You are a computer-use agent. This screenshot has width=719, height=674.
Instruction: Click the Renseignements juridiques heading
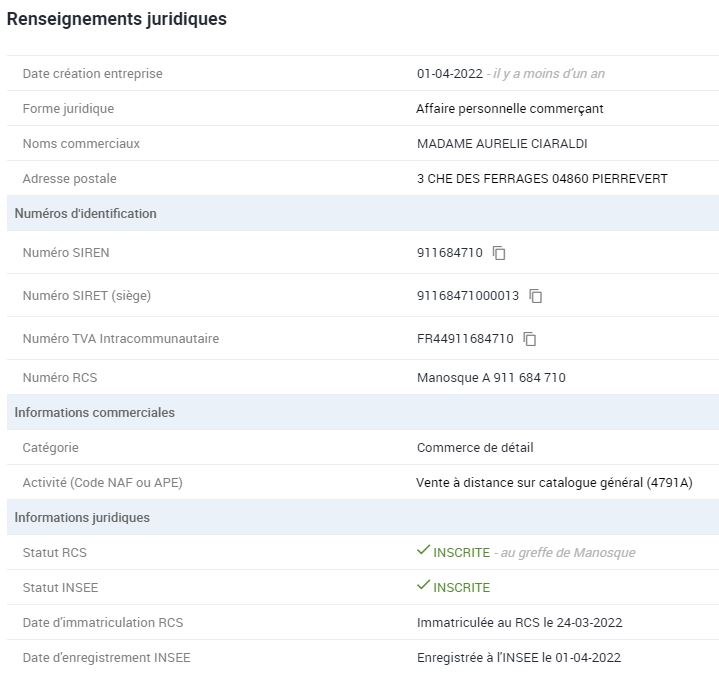(117, 19)
